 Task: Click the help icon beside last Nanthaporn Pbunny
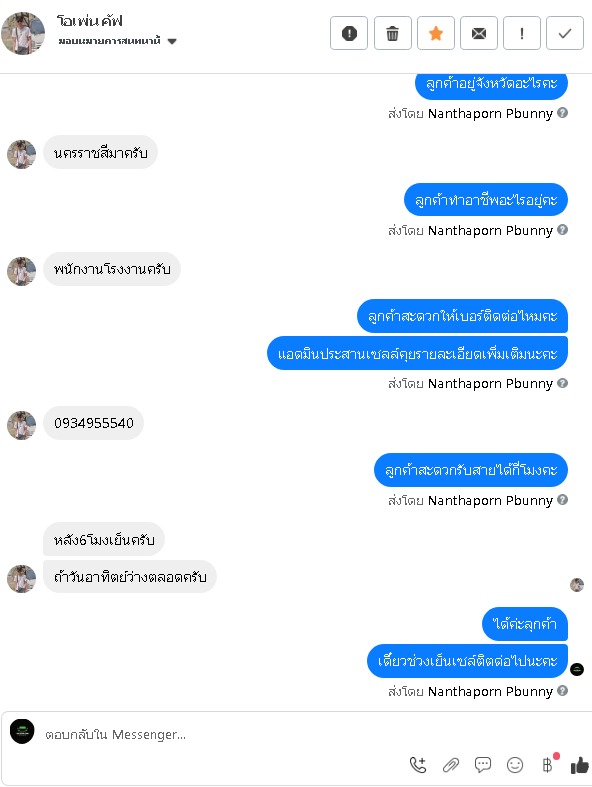point(563,691)
